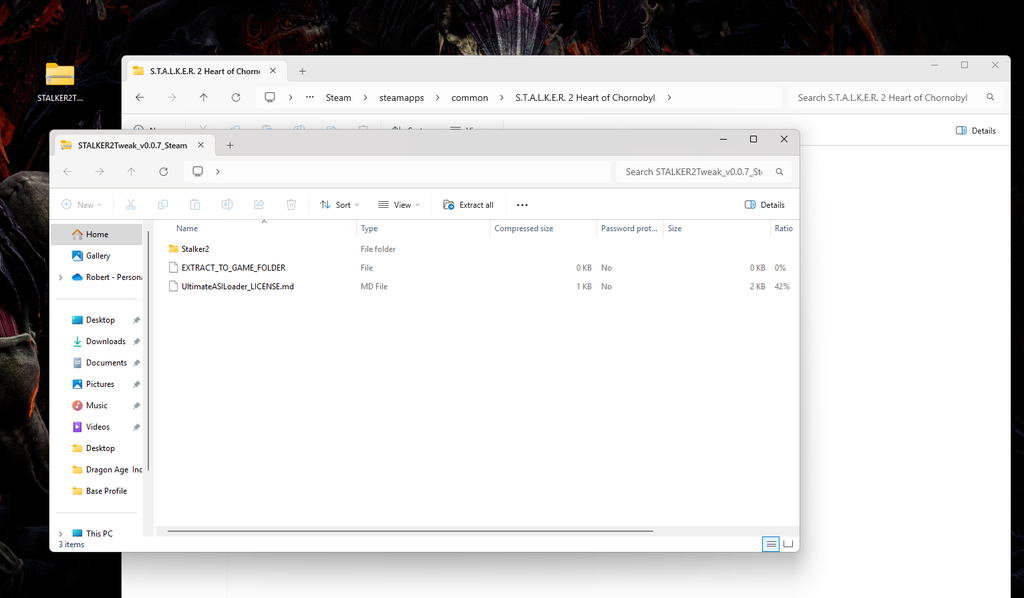Go up in S.T.A.L.K.E.R. 2 window
Image resolution: width=1024 pixels, height=598 pixels.
click(x=204, y=97)
